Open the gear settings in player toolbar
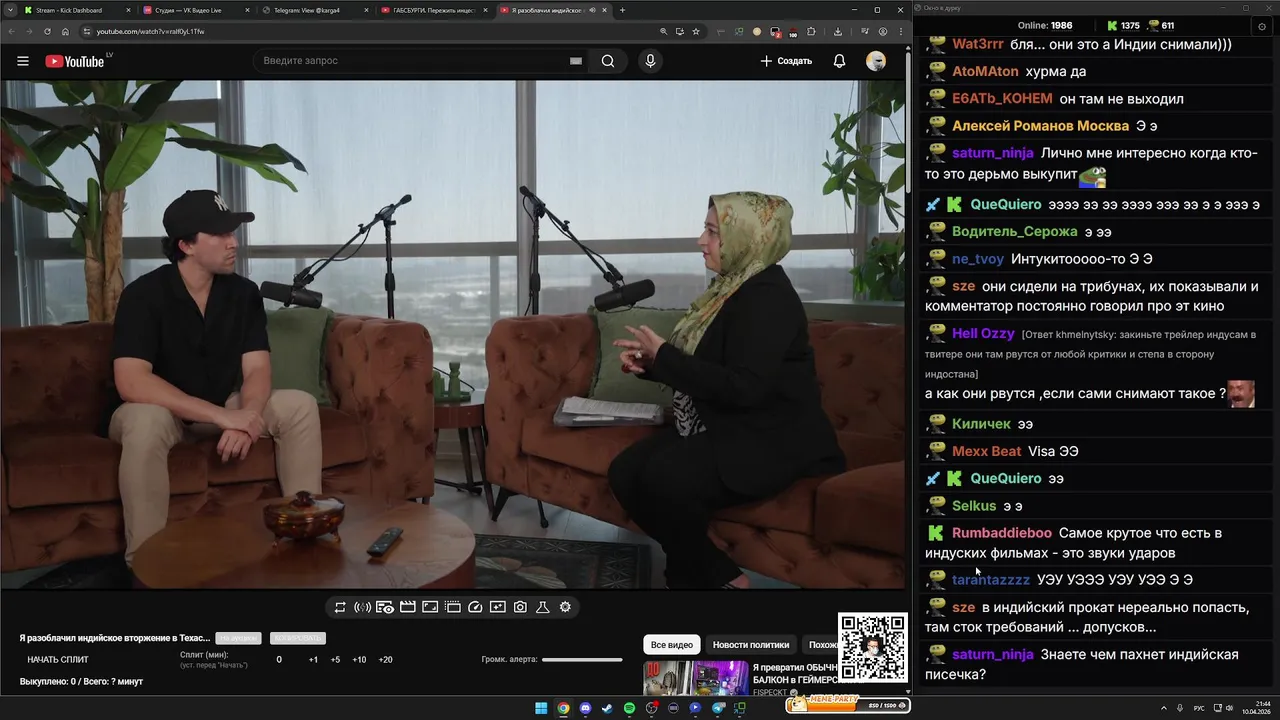Image resolution: width=1280 pixels, height=720 pixels. click(x=565, y=607)
